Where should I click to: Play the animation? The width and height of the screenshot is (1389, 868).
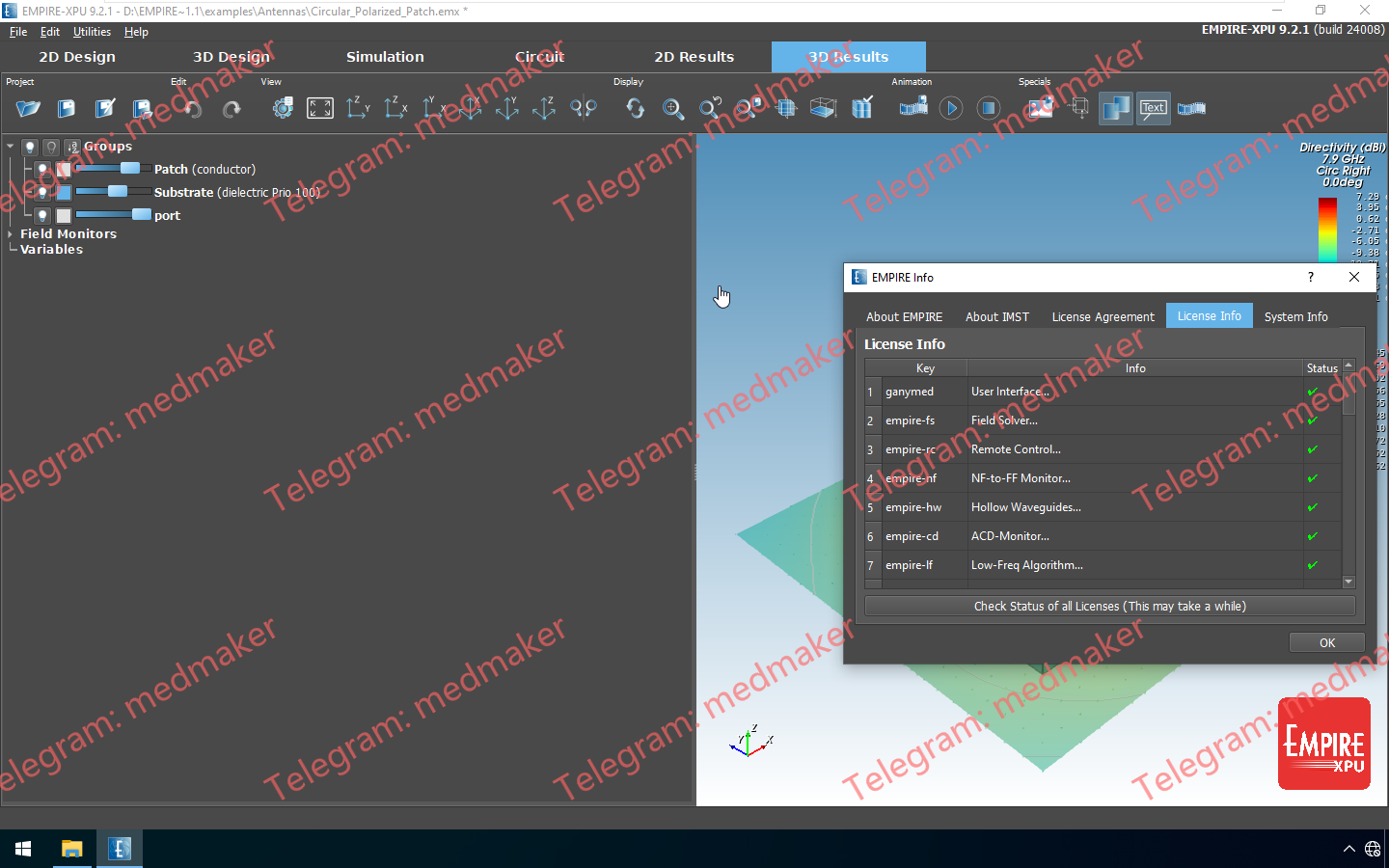951,108
